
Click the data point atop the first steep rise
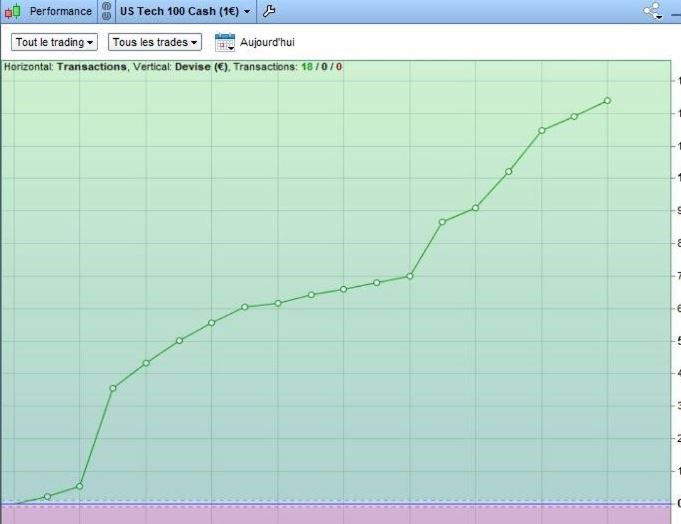click(113, 388)
